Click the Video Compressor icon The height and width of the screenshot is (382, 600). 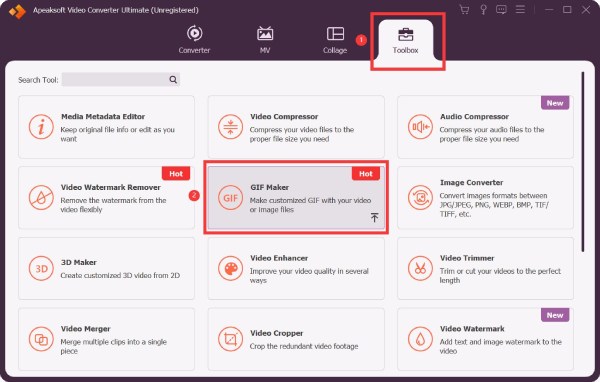pyautogui.click(x=230, y=127)
